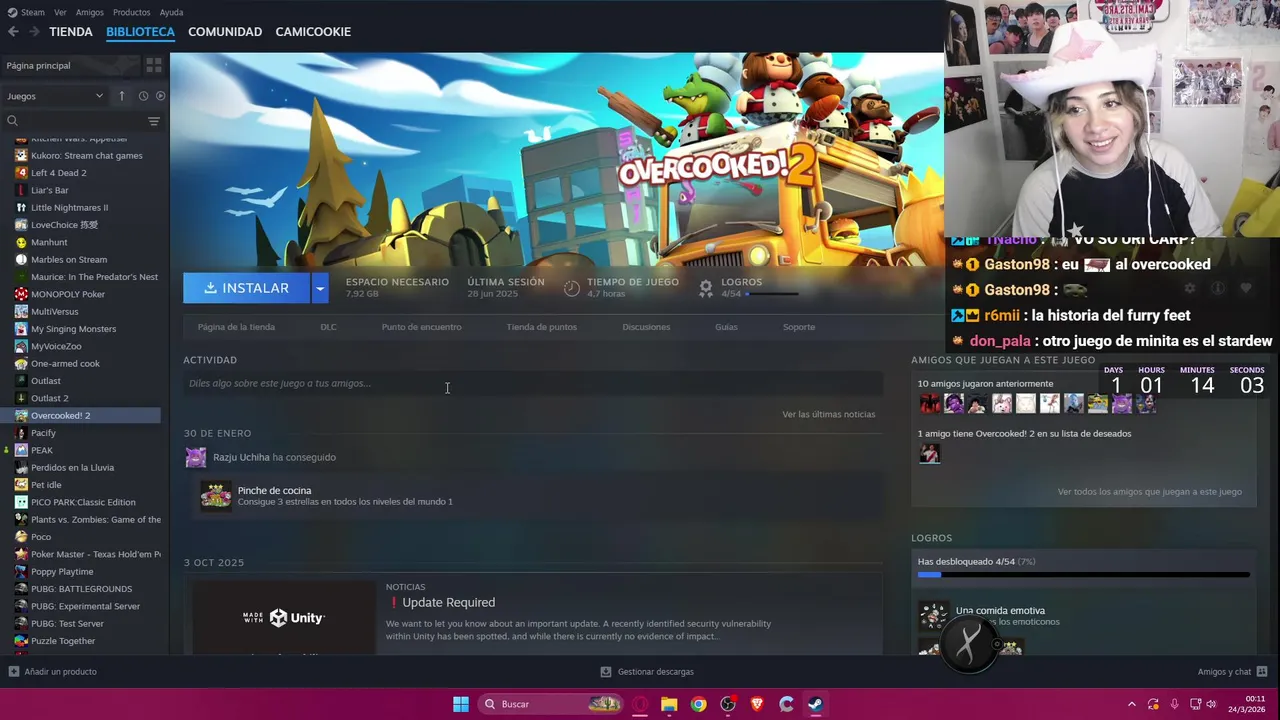Screen dimensions: 1280x720
Task: Open the Ver menu
Action: pos(60,12)
